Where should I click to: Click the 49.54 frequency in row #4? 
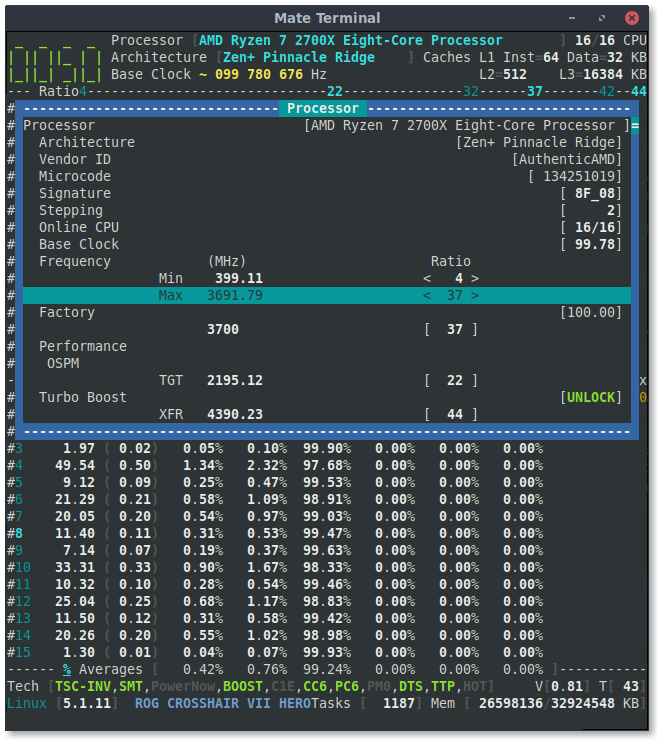click(75, 465)
